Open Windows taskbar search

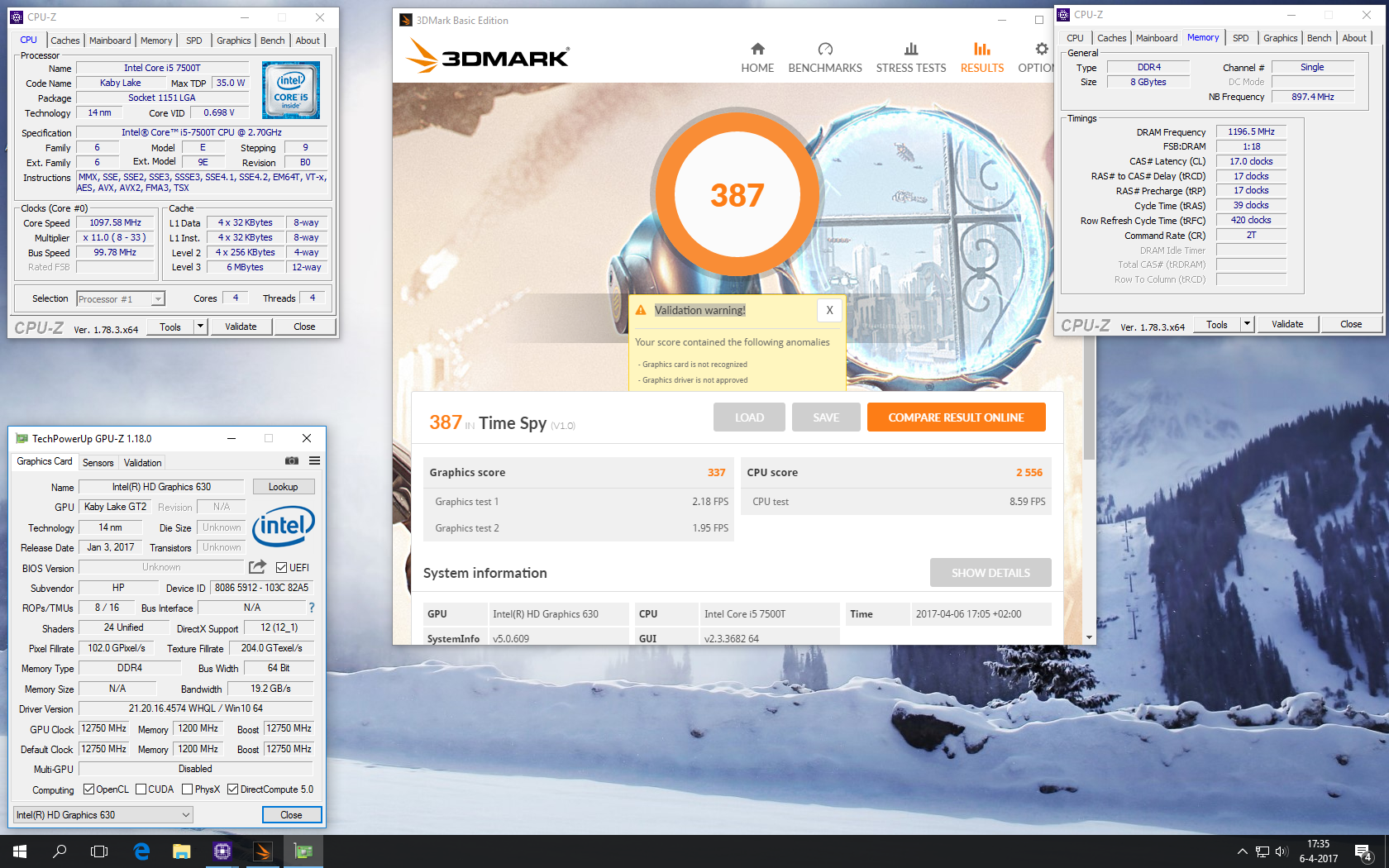pos(60,851)
